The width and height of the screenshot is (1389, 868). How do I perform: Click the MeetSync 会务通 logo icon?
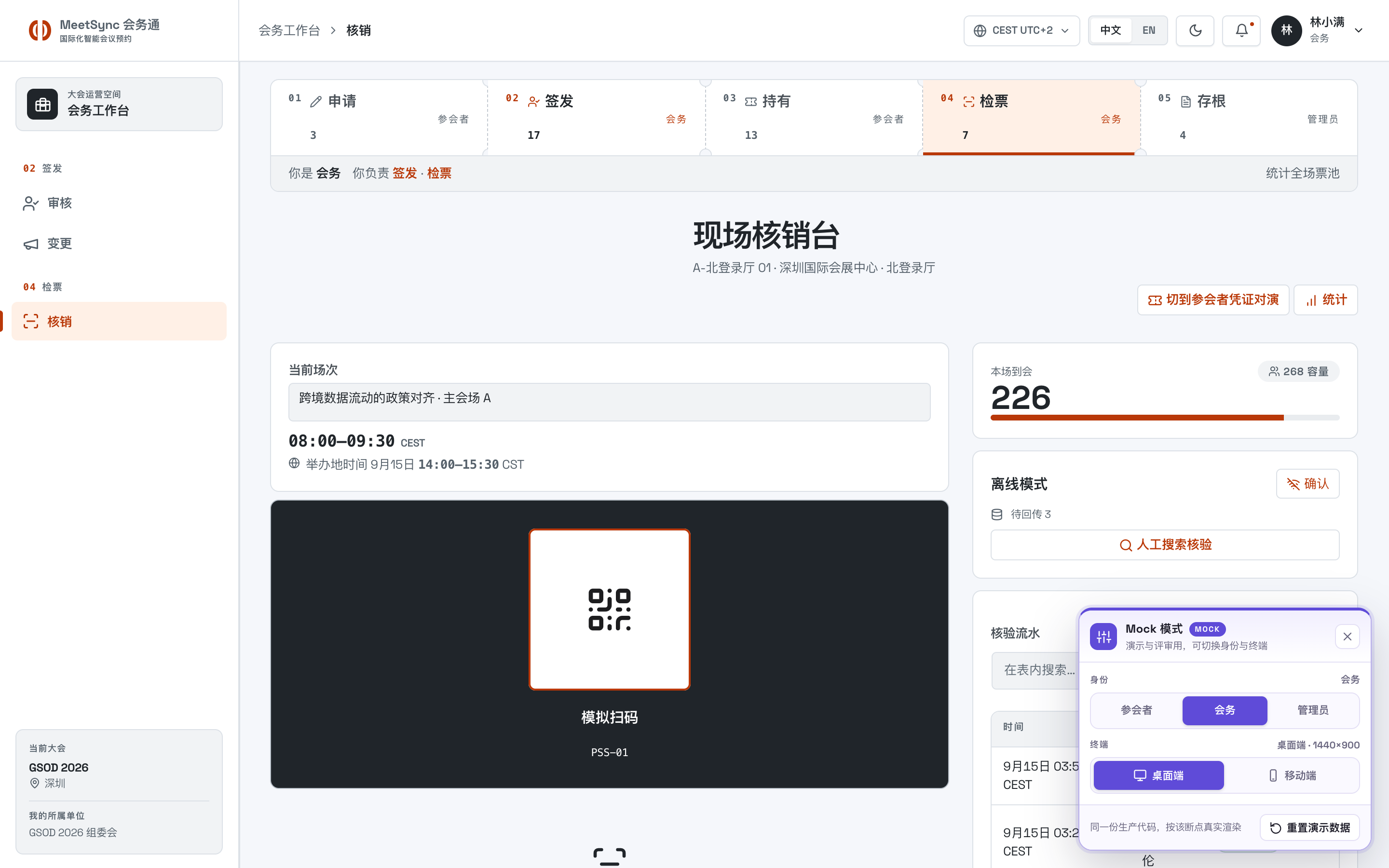[x=40, y=30]
